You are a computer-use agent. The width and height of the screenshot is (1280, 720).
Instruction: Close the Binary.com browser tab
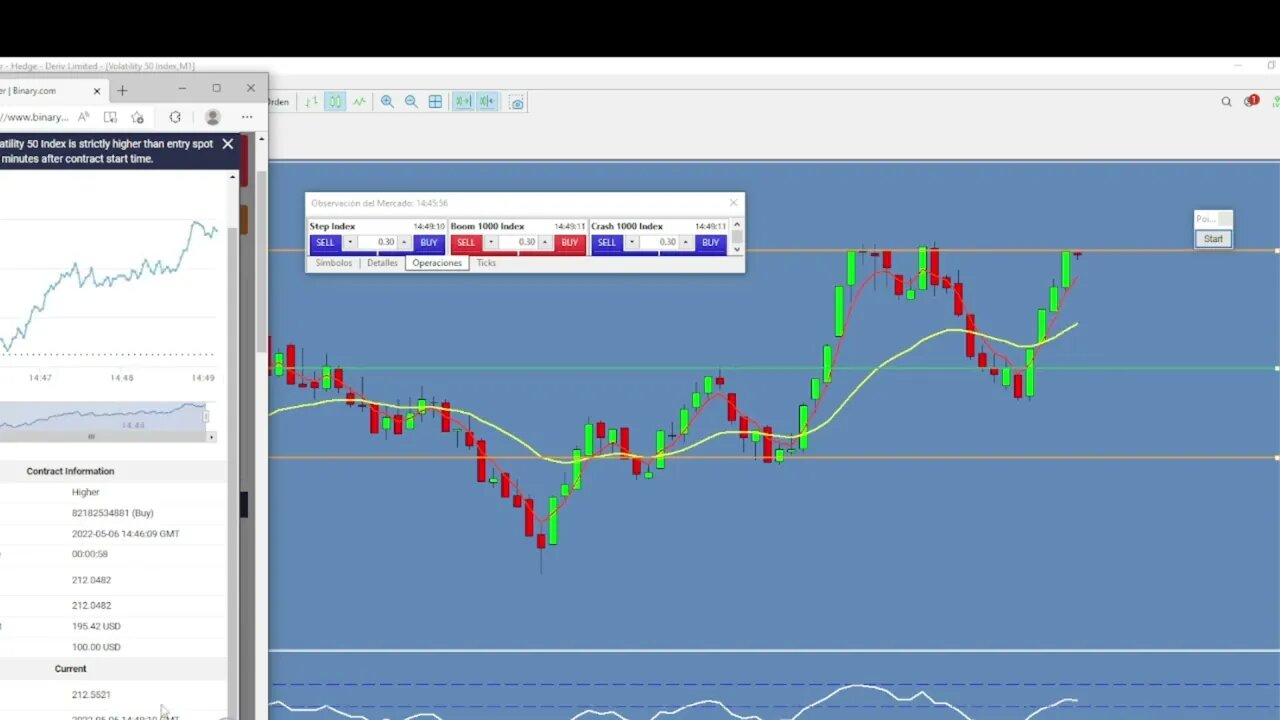coord(97,90)
